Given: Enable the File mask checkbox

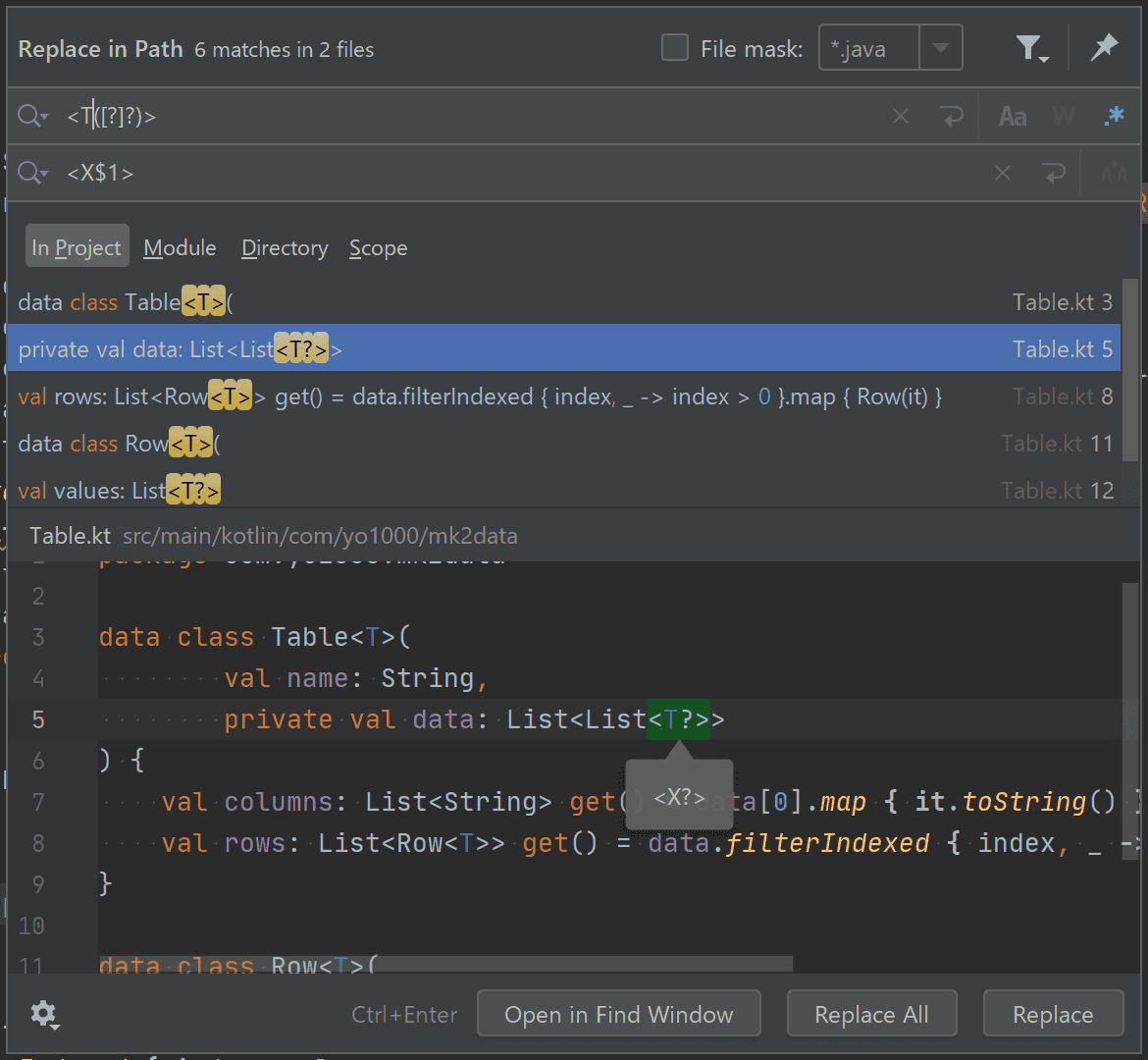Looking at the screenshot, I should [675, 48].
